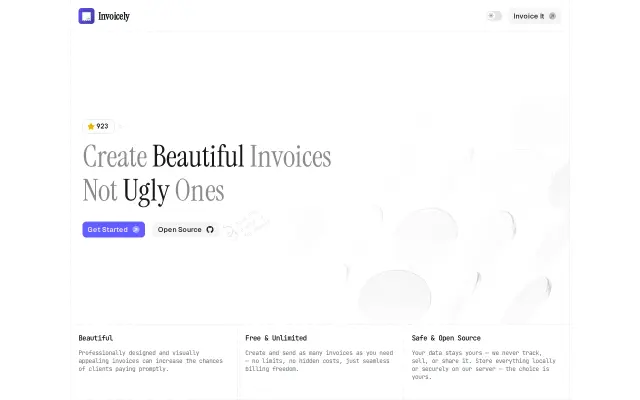Click the Not Ugly Ones headline line
Viewport: 640px width, 400px height.
pyautogui.click(x=153, y=191)
